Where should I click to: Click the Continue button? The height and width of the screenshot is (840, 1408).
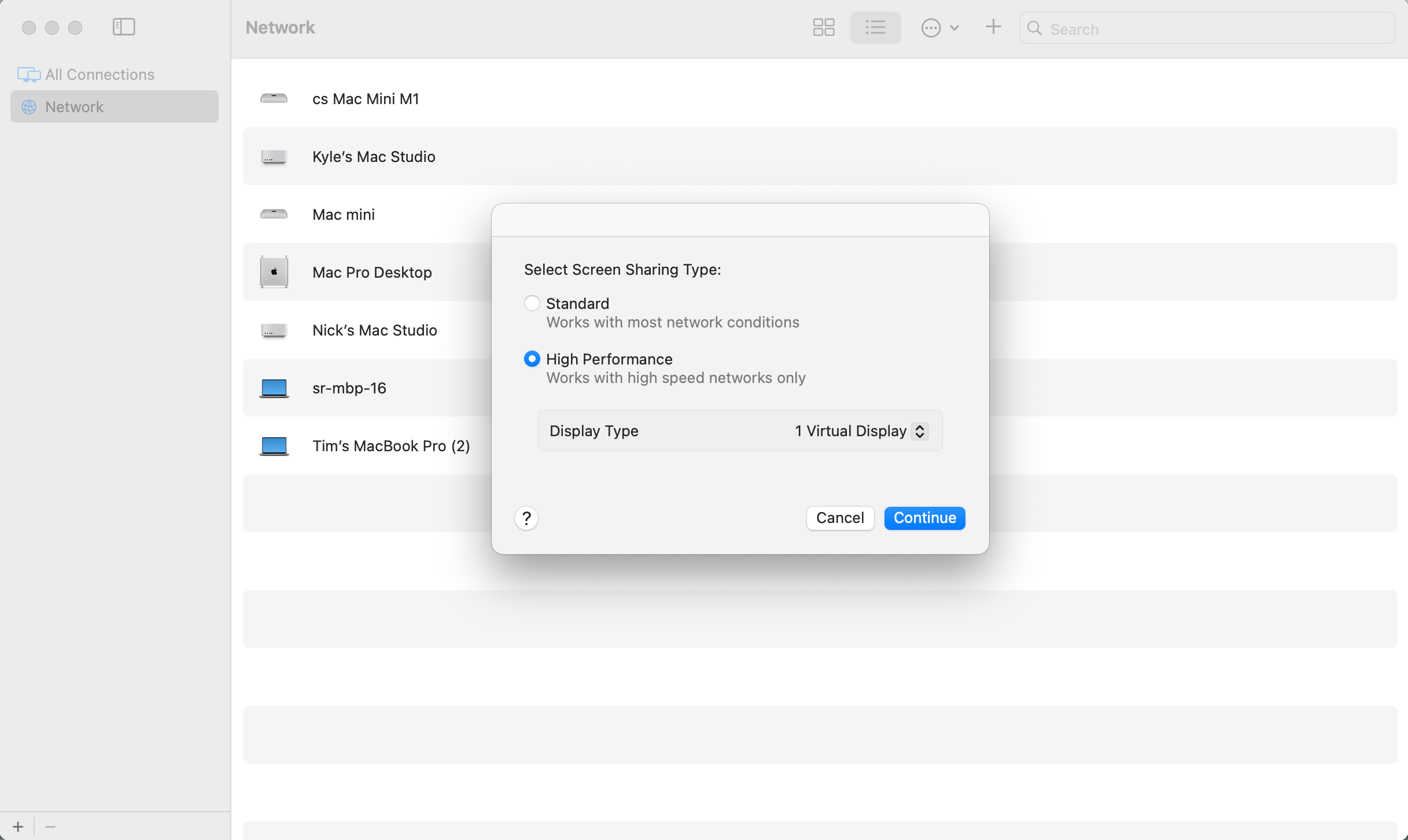pos(924,518)
